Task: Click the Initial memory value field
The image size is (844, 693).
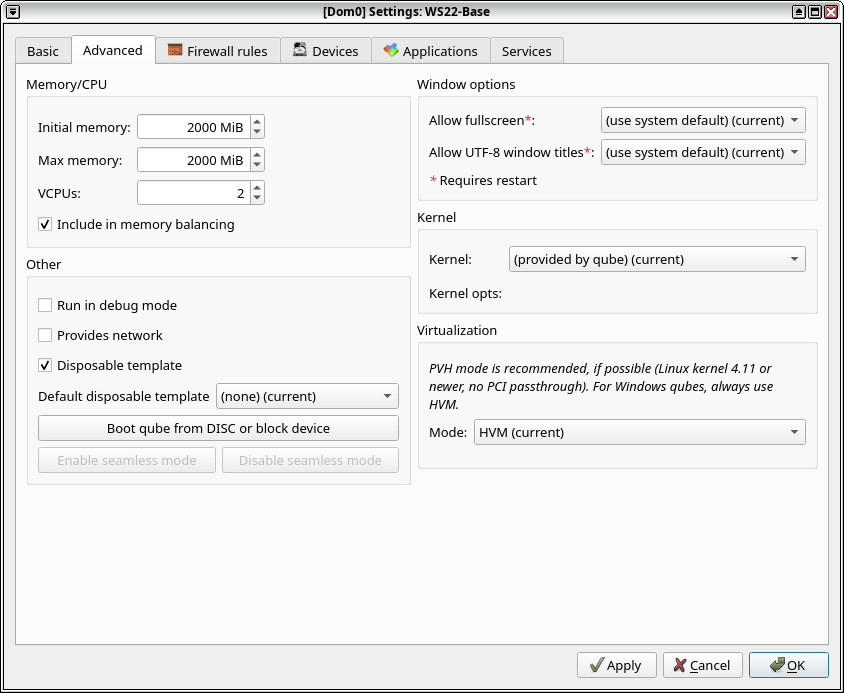Action: click(194, 127)
